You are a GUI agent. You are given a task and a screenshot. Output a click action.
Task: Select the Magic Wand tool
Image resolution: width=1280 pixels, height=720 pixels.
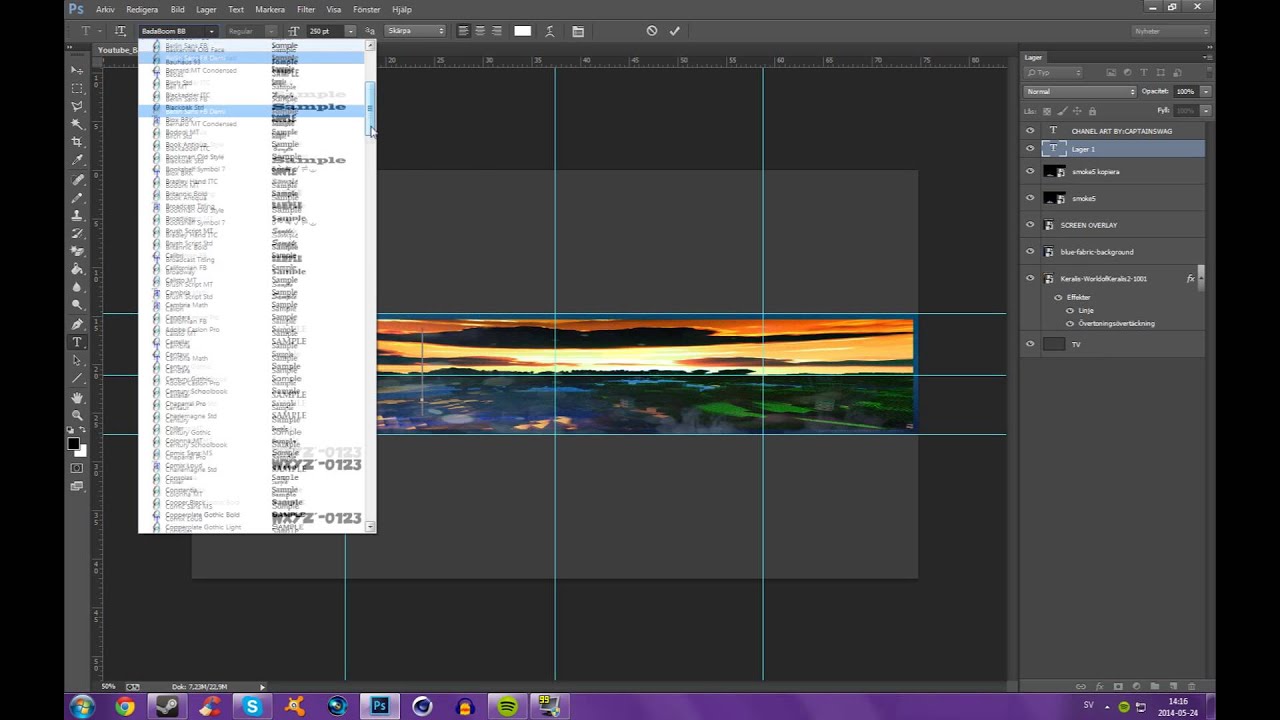click(x=77, y=125)
